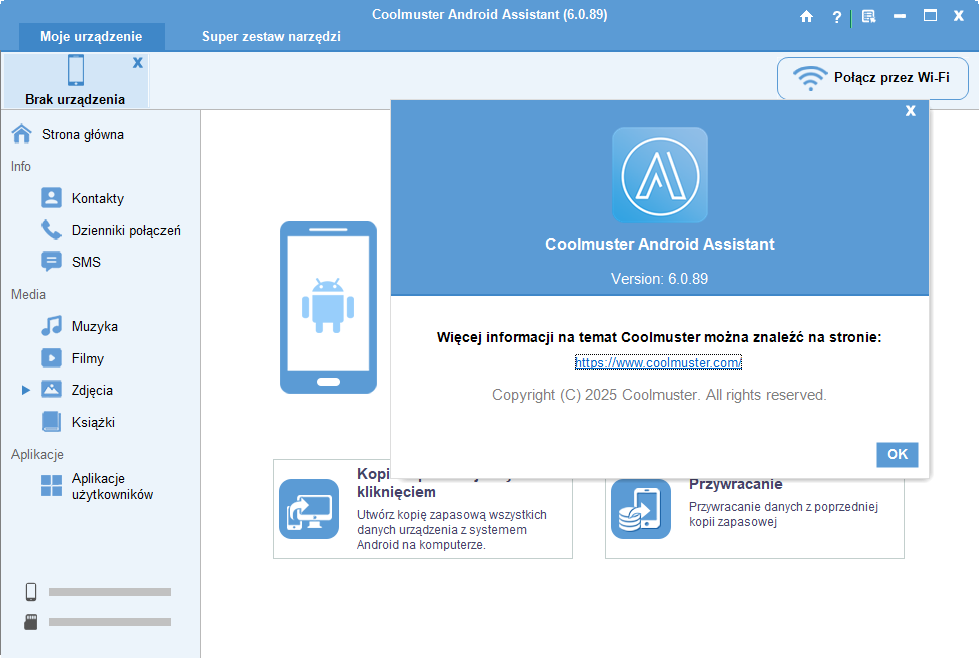Click Połącz przez Wi-Fi button
Viewport: 979px width, 659px height.
point(872,78)
